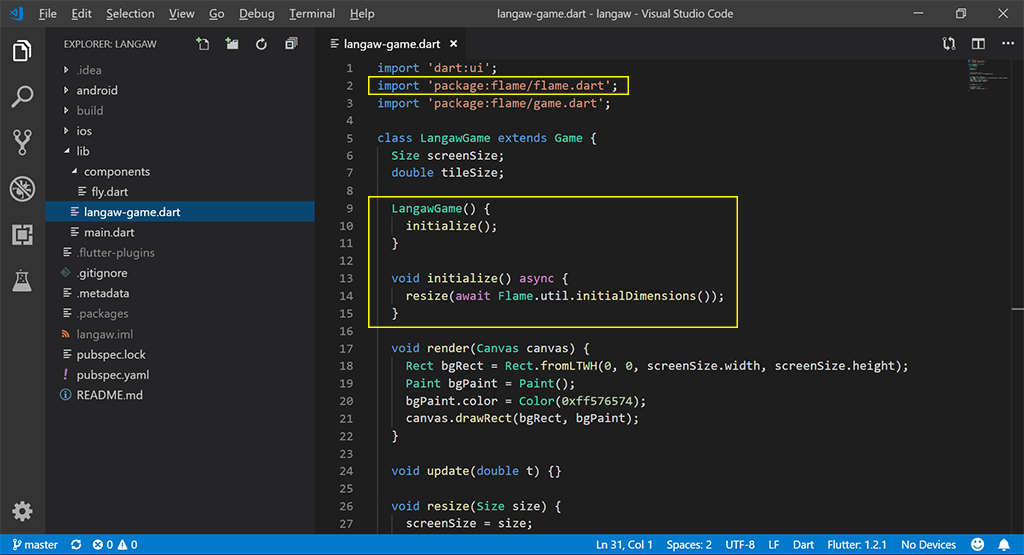Click No Devices in status bar
Image resolution: width=1024 pixels, height=555 pixels.
(928, 545)
